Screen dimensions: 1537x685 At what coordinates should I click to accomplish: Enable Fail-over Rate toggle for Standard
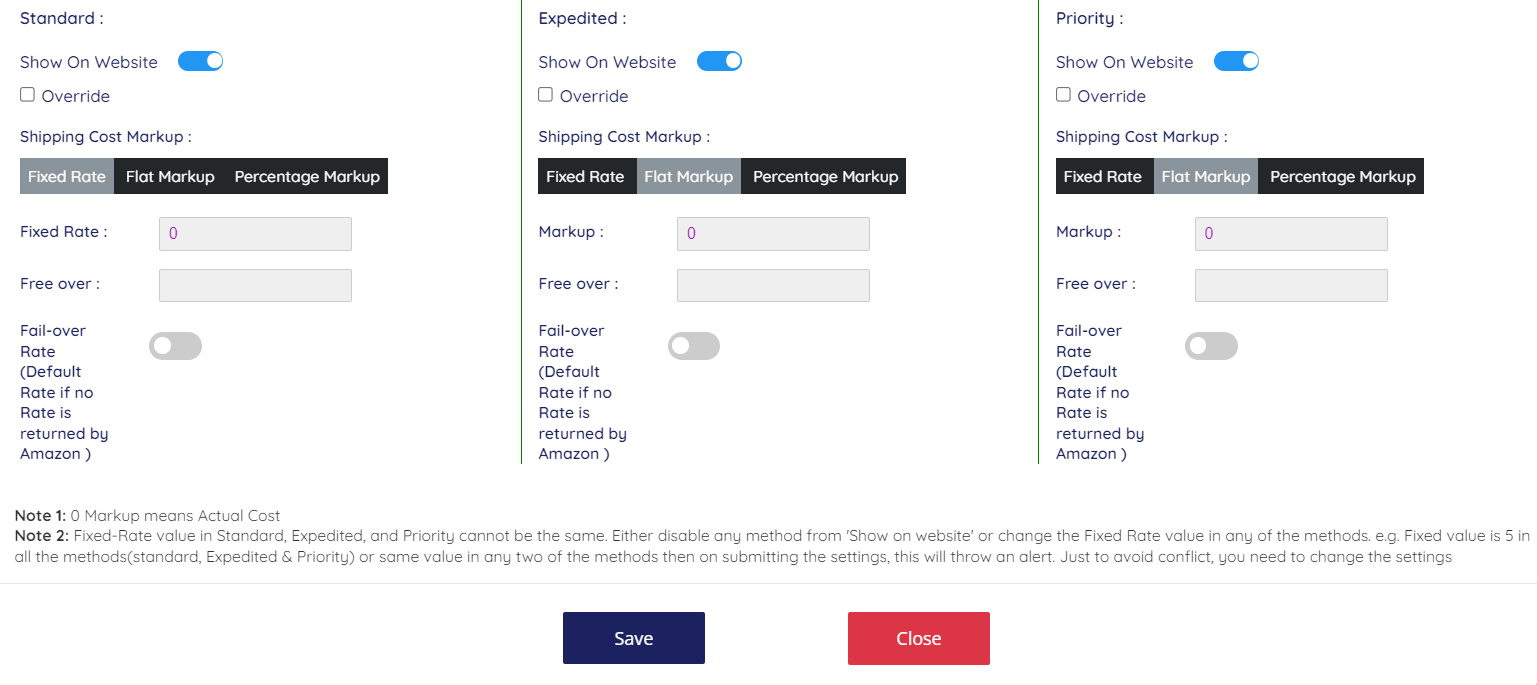click(175, 346)
